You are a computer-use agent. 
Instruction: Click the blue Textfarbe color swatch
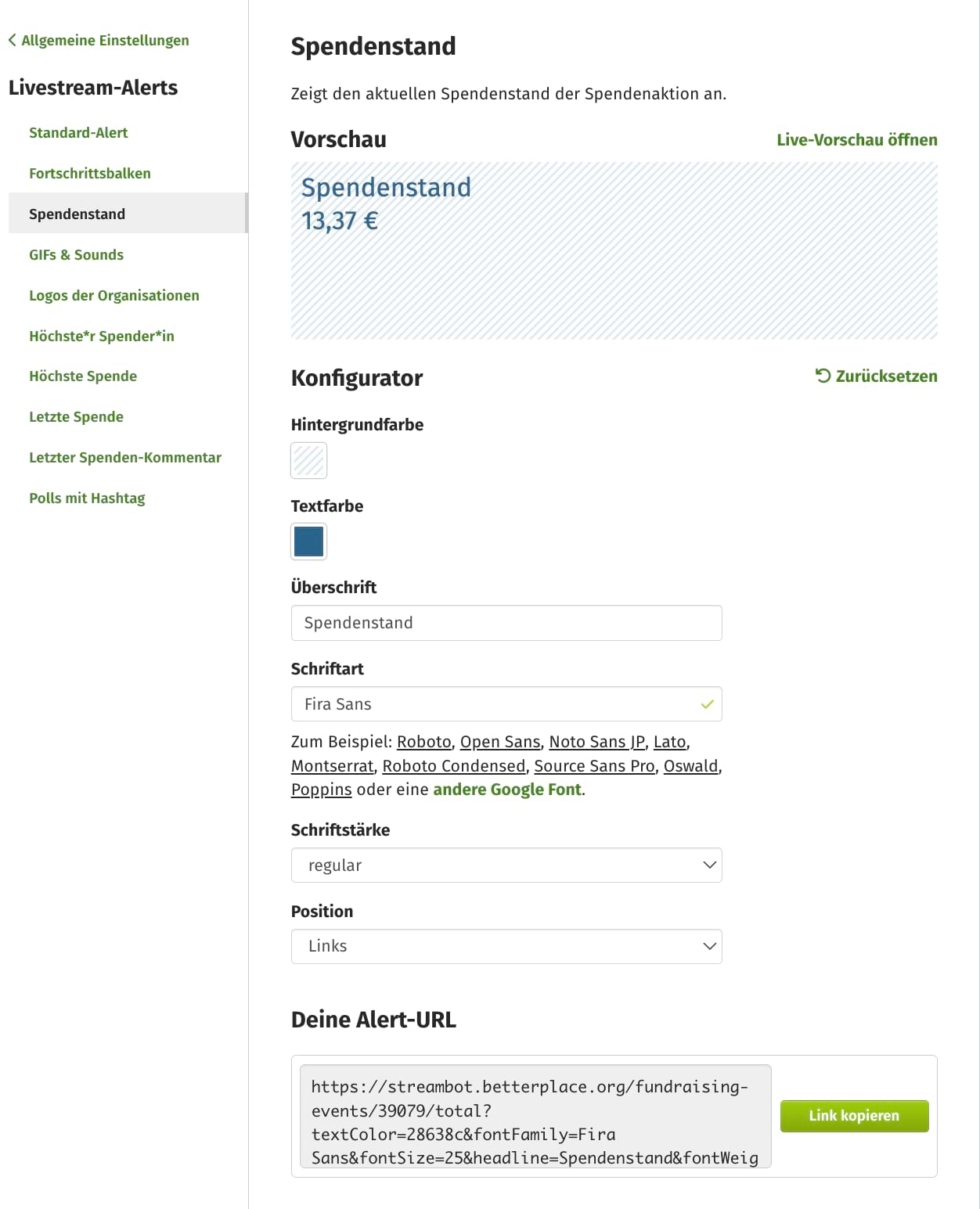(x=308, y=542)
